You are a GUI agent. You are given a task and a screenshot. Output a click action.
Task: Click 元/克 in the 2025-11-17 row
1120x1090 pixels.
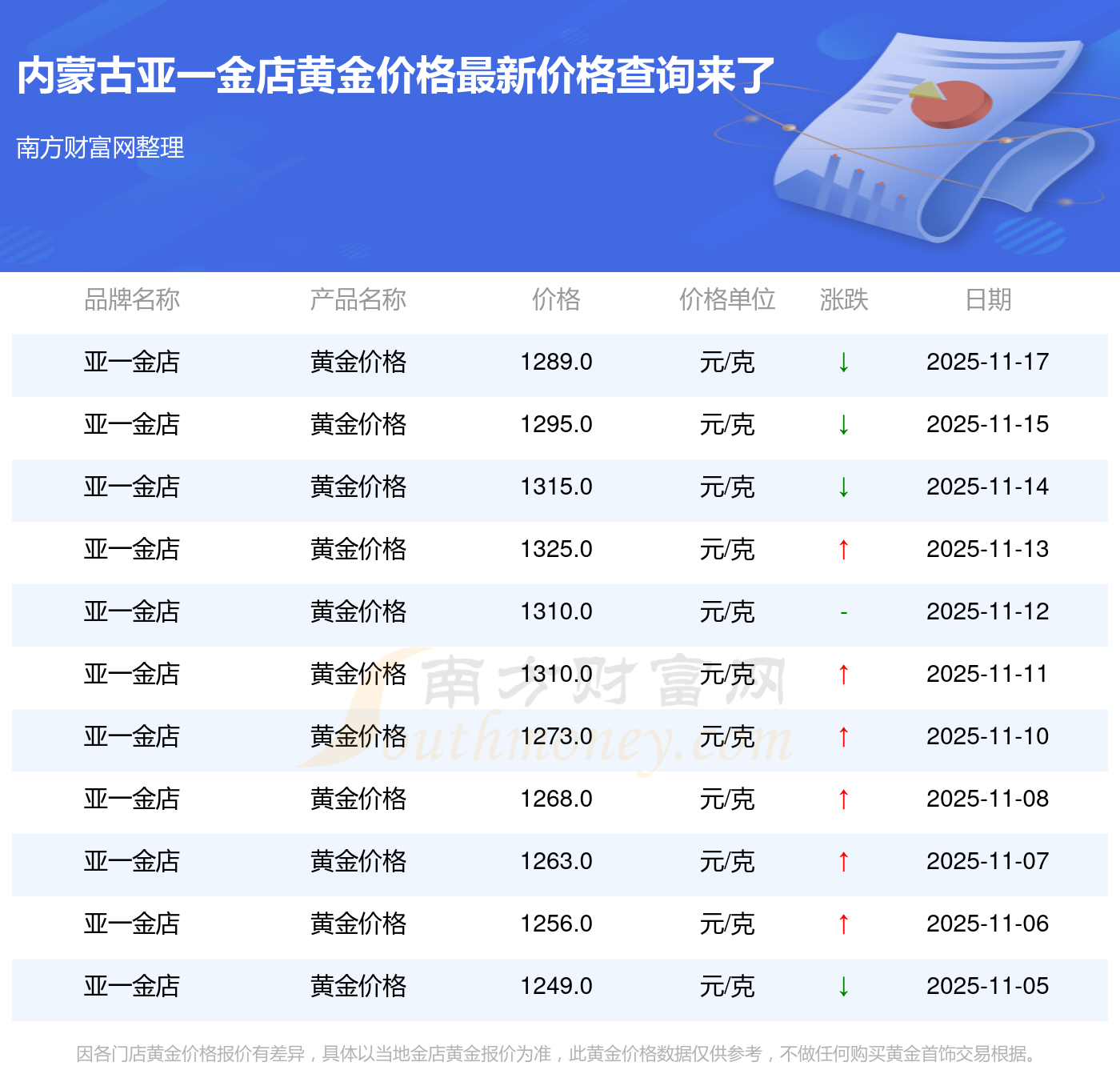[727, 362]
